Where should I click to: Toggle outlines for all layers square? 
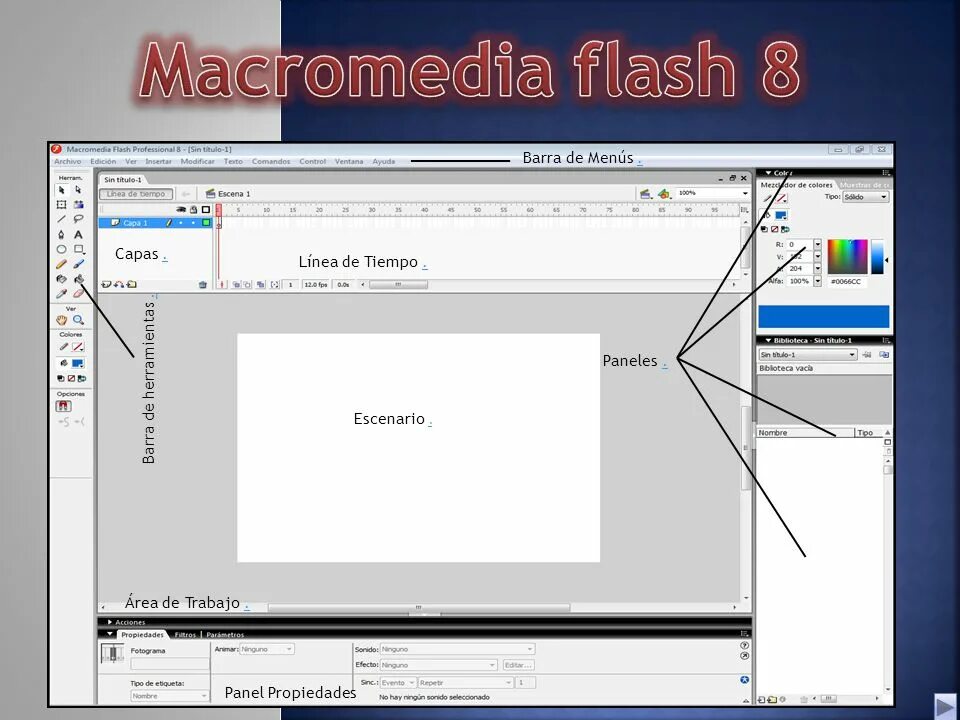point(206,209)
